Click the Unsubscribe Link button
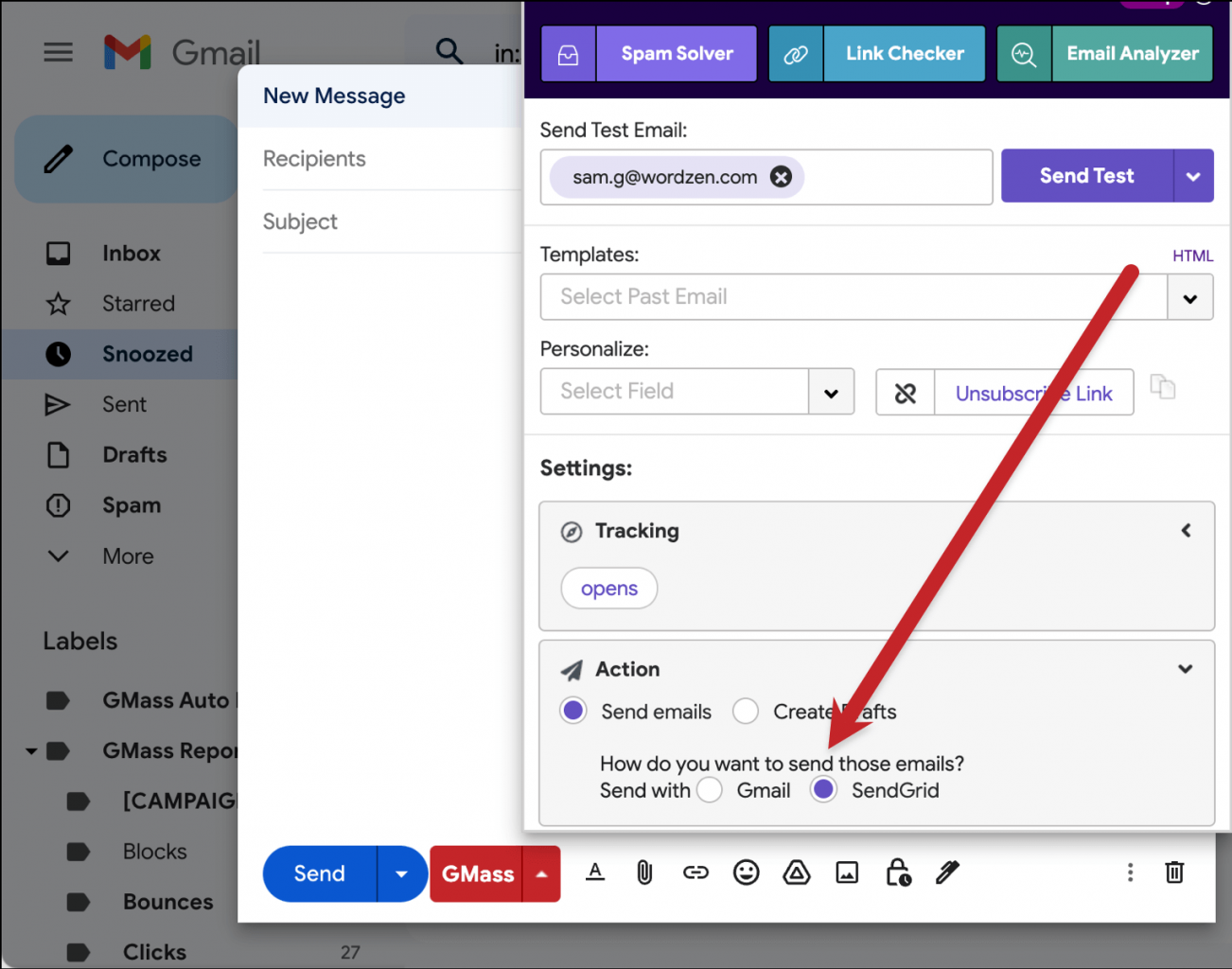The width and height of the screenshot is (1232, 969). 1033,393
